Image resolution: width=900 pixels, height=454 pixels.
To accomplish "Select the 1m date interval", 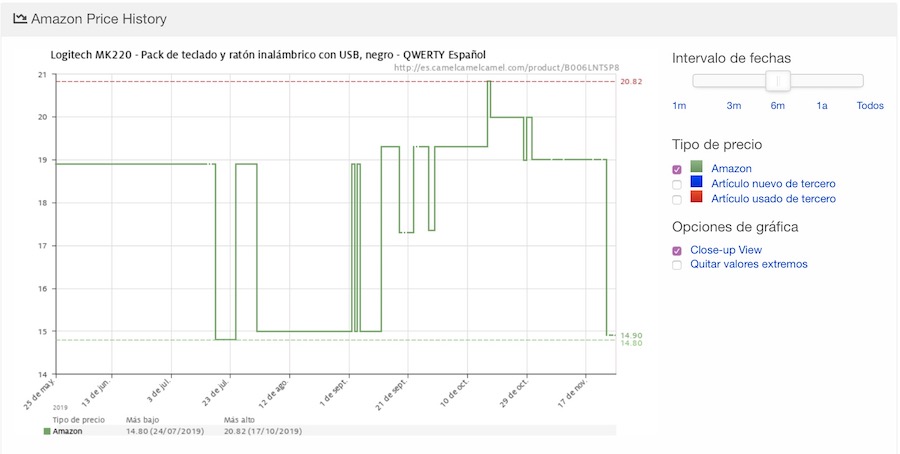I will click(679, 106).
